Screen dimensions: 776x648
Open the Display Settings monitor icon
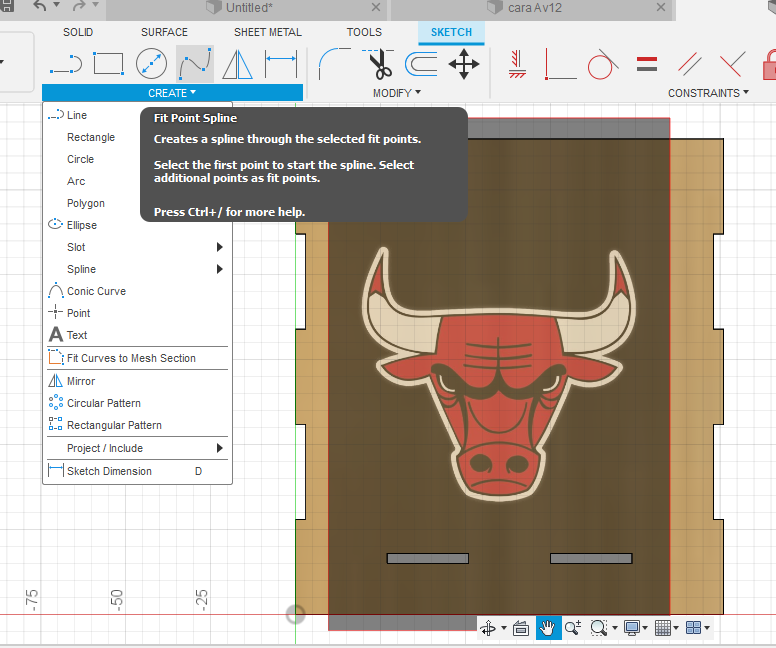coord(632,628)
